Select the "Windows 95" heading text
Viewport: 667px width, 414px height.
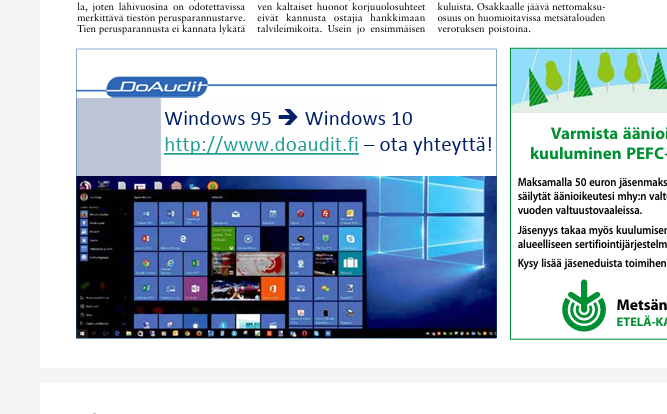pyautogui.click(x=218, y=118)
